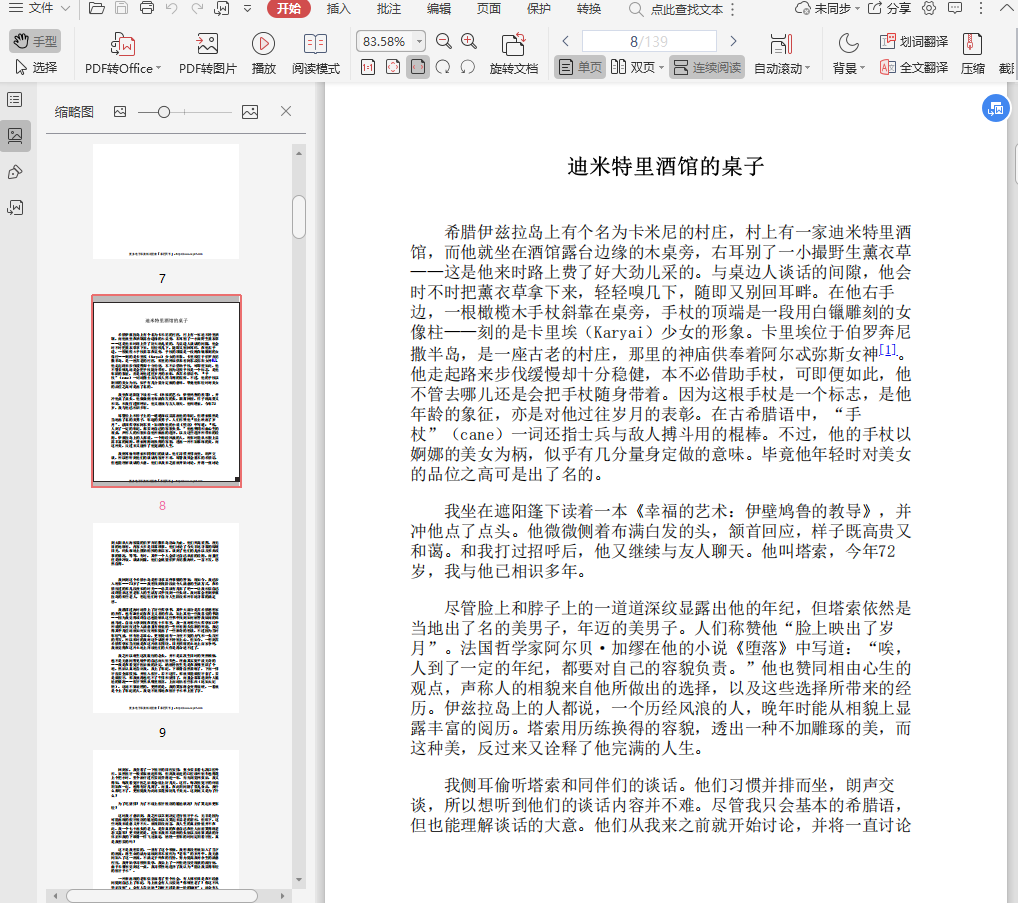Screen dimensions: 1018x903
Task: Expand the 双页 dropdown arrow
Action: (x=662, y=68)
